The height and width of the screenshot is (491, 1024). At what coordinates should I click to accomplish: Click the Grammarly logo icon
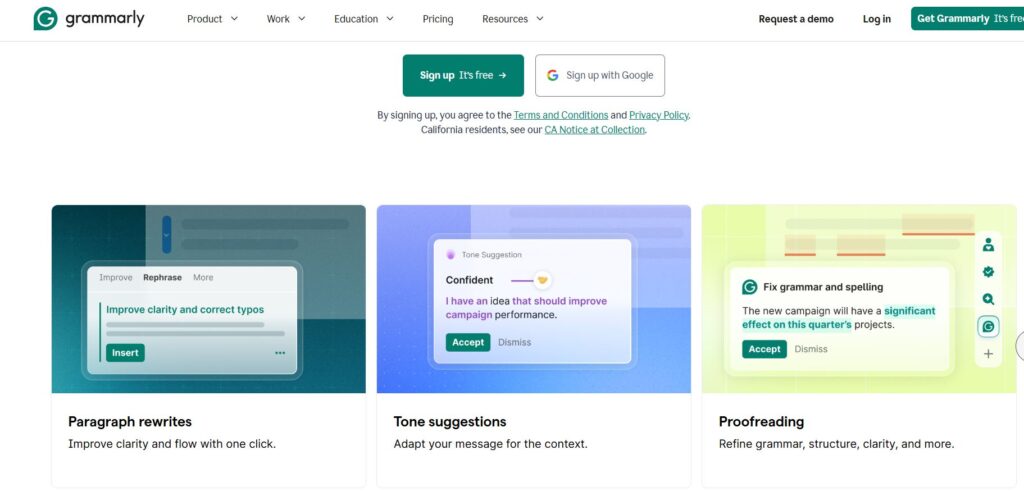[x=46, y=19]
